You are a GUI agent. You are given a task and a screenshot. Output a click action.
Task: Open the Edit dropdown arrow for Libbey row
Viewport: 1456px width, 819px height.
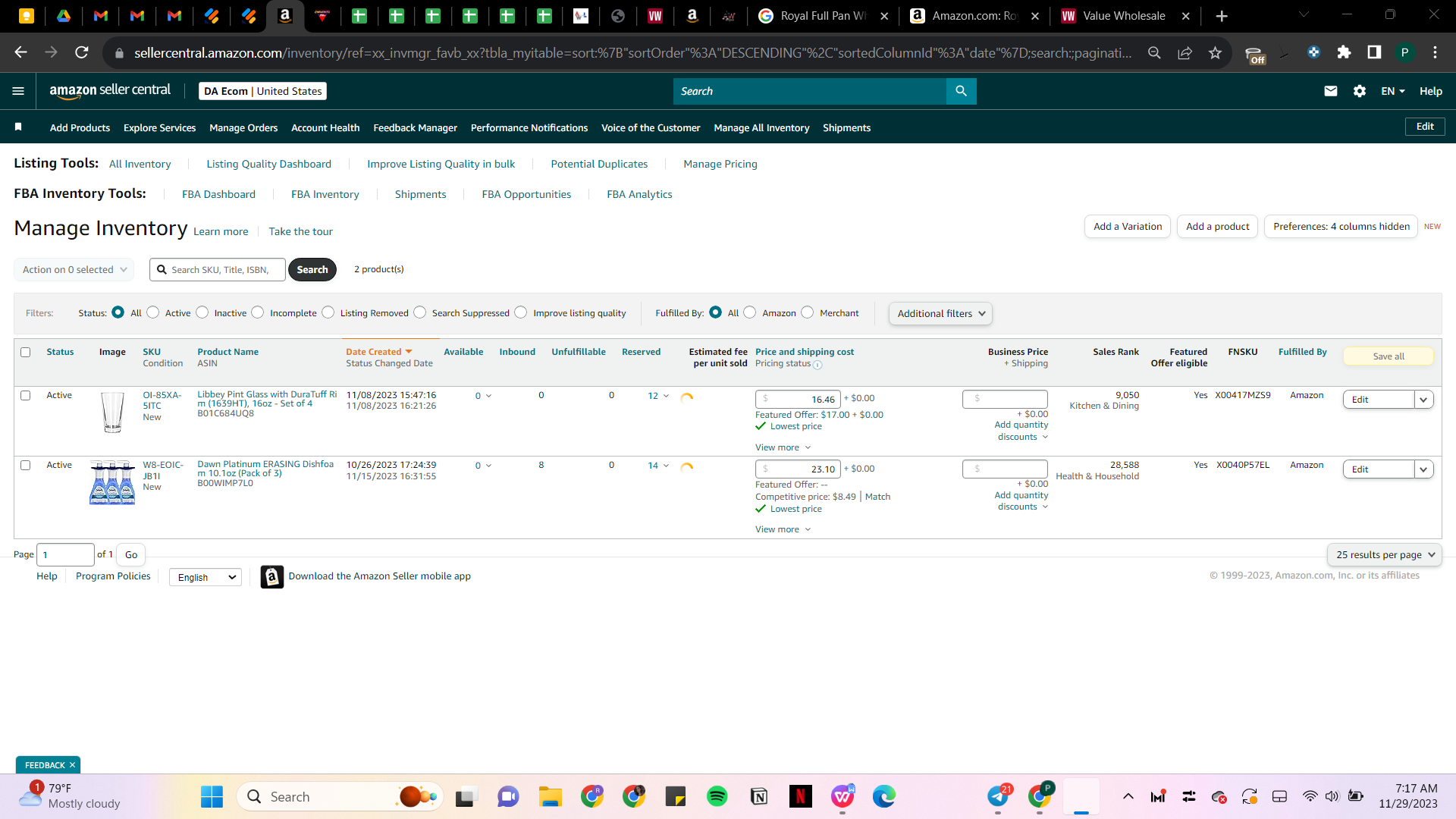1423,400
